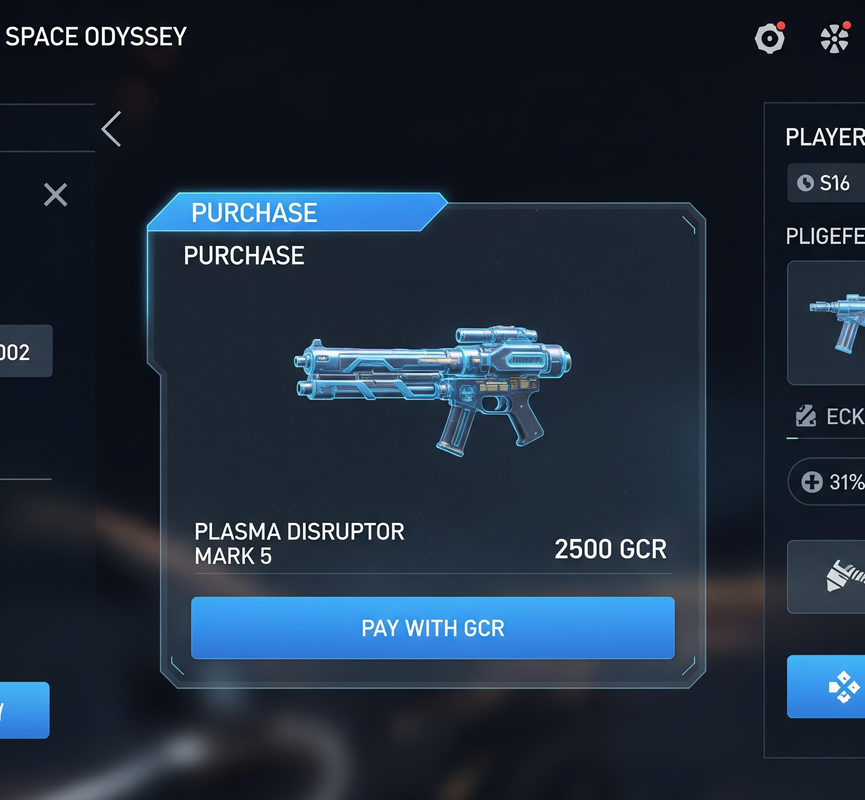
Task: Click the SPACE ODYSSEY title
Action: coord(95,37)
